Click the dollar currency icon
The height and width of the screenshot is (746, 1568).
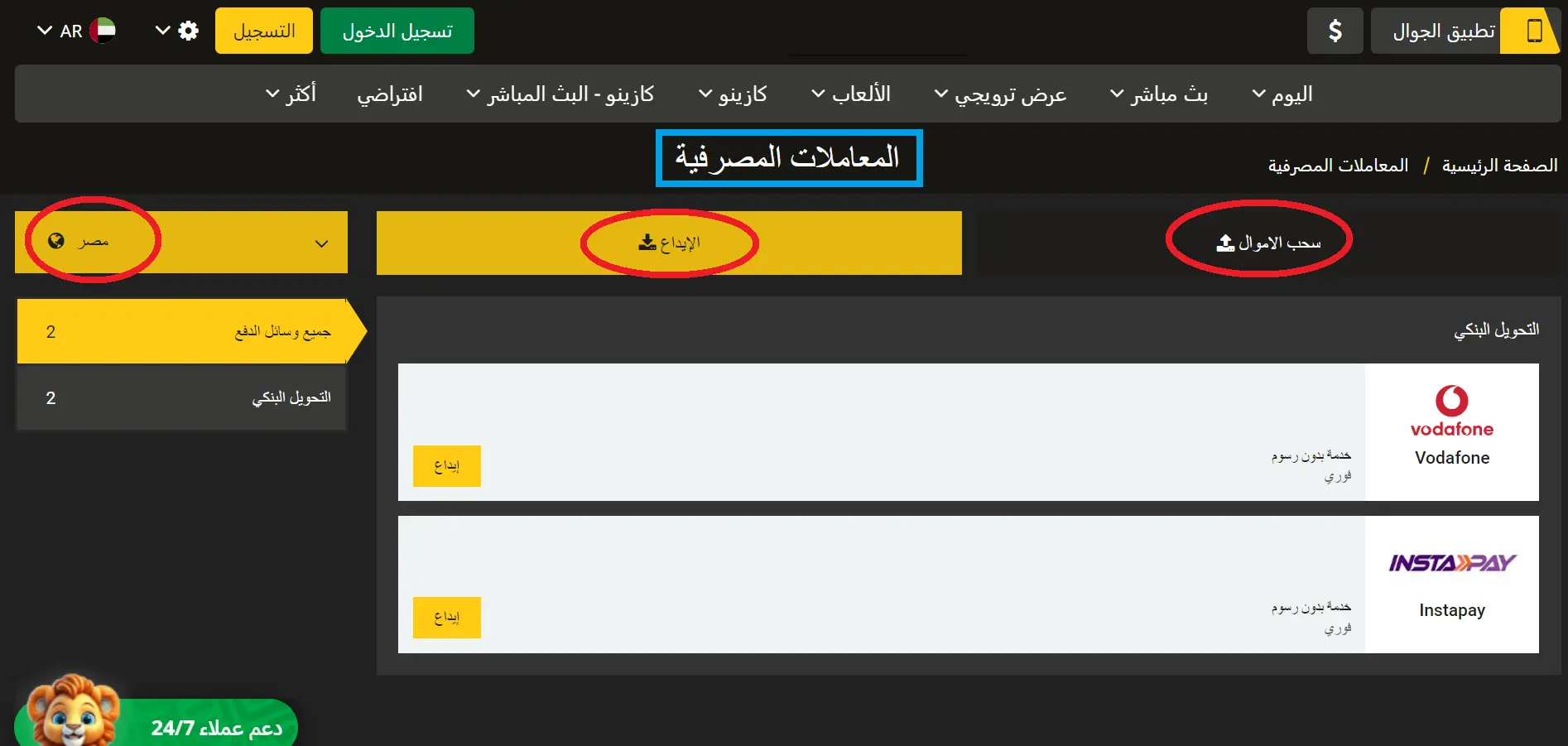click(x=1335, y=31)
